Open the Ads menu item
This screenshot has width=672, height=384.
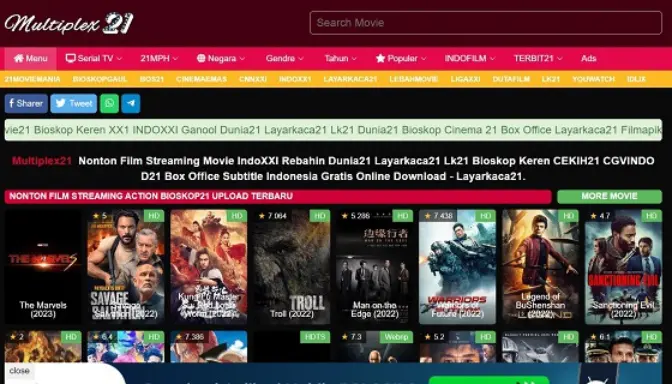coord(588,58)
